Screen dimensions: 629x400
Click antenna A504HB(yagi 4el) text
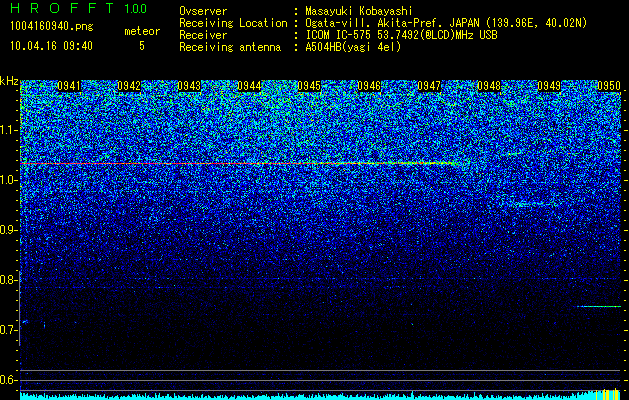(353, 47)
